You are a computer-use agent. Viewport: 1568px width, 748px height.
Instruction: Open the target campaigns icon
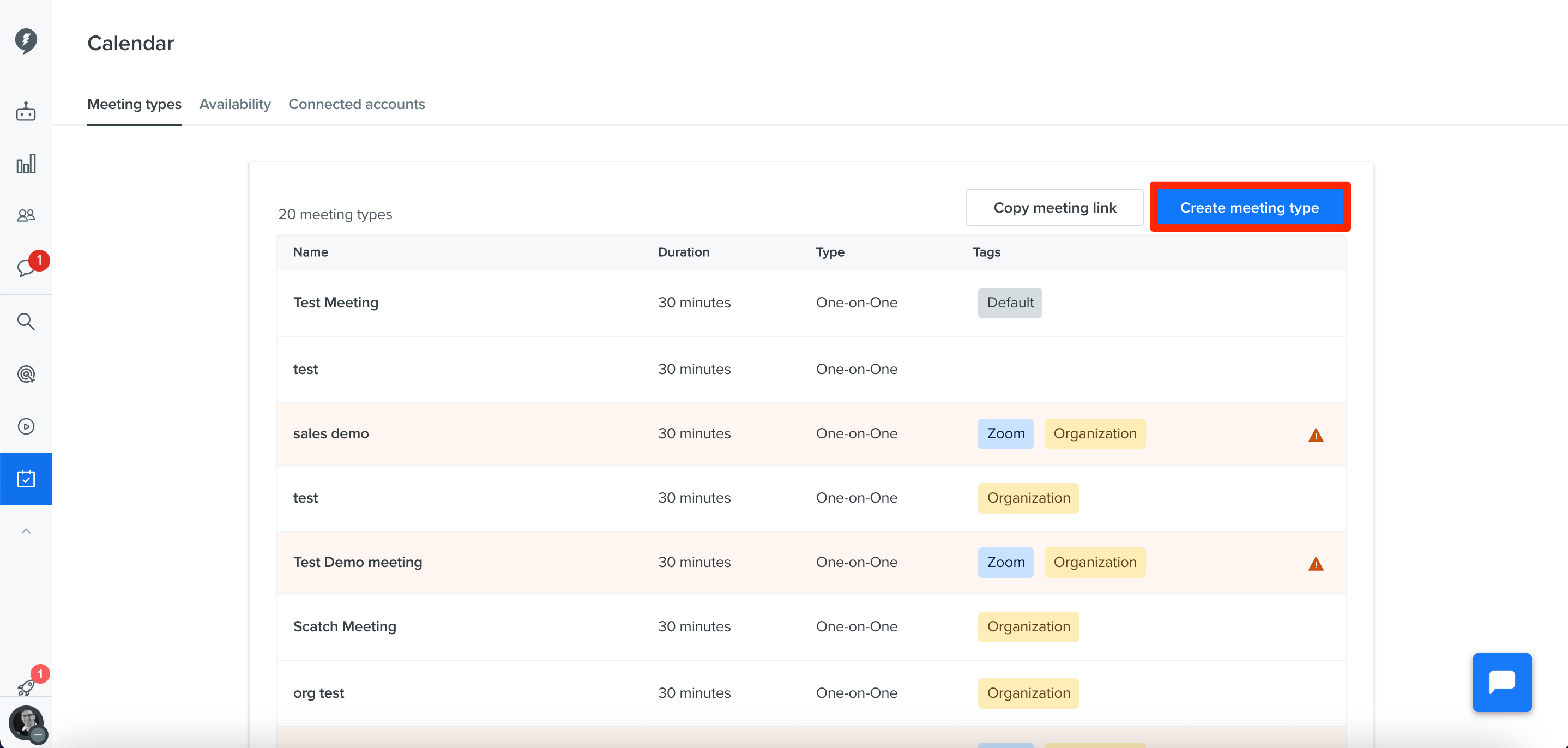(26, 373)
